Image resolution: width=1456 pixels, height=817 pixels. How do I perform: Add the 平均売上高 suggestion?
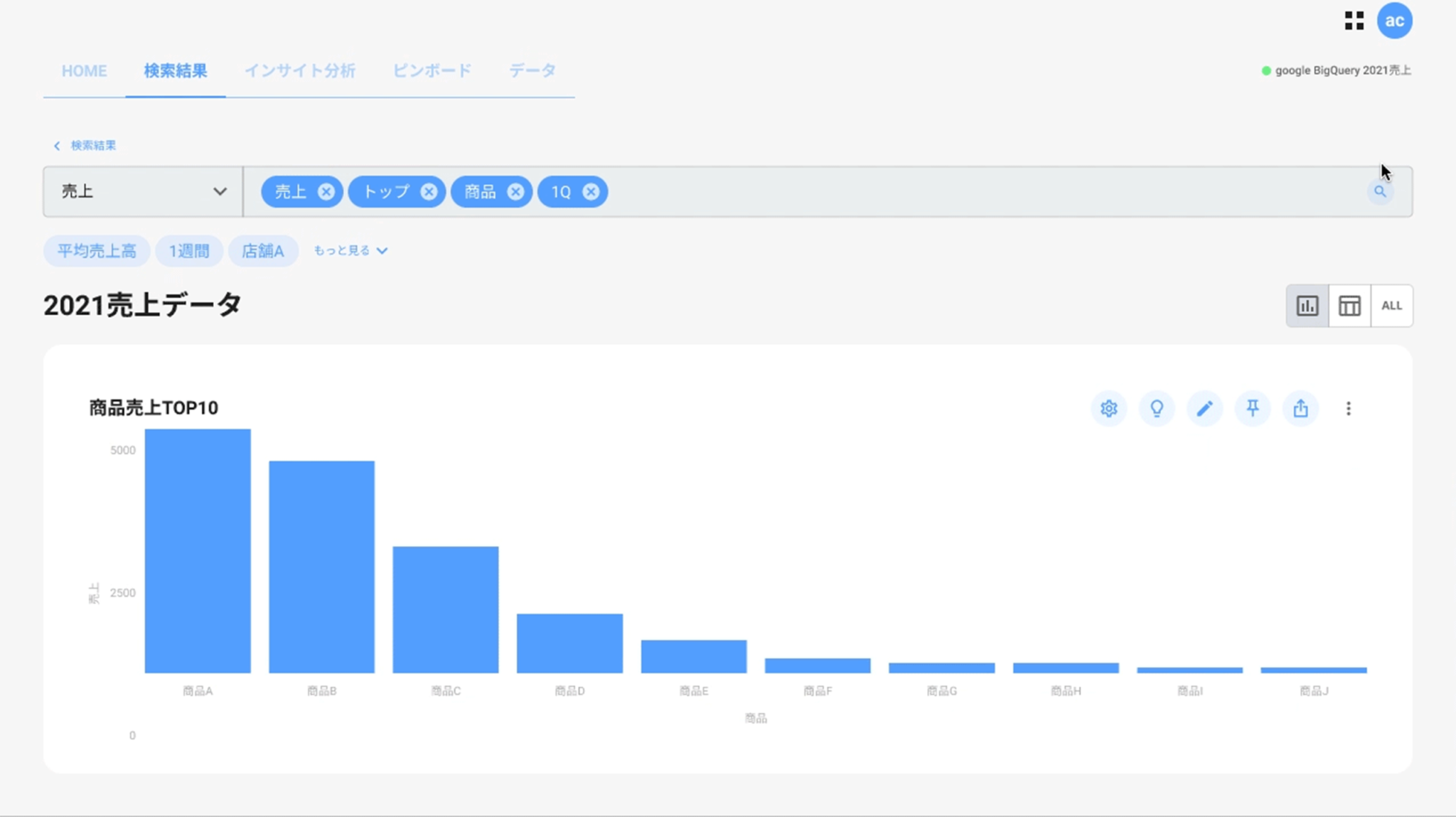pos(97,251)
